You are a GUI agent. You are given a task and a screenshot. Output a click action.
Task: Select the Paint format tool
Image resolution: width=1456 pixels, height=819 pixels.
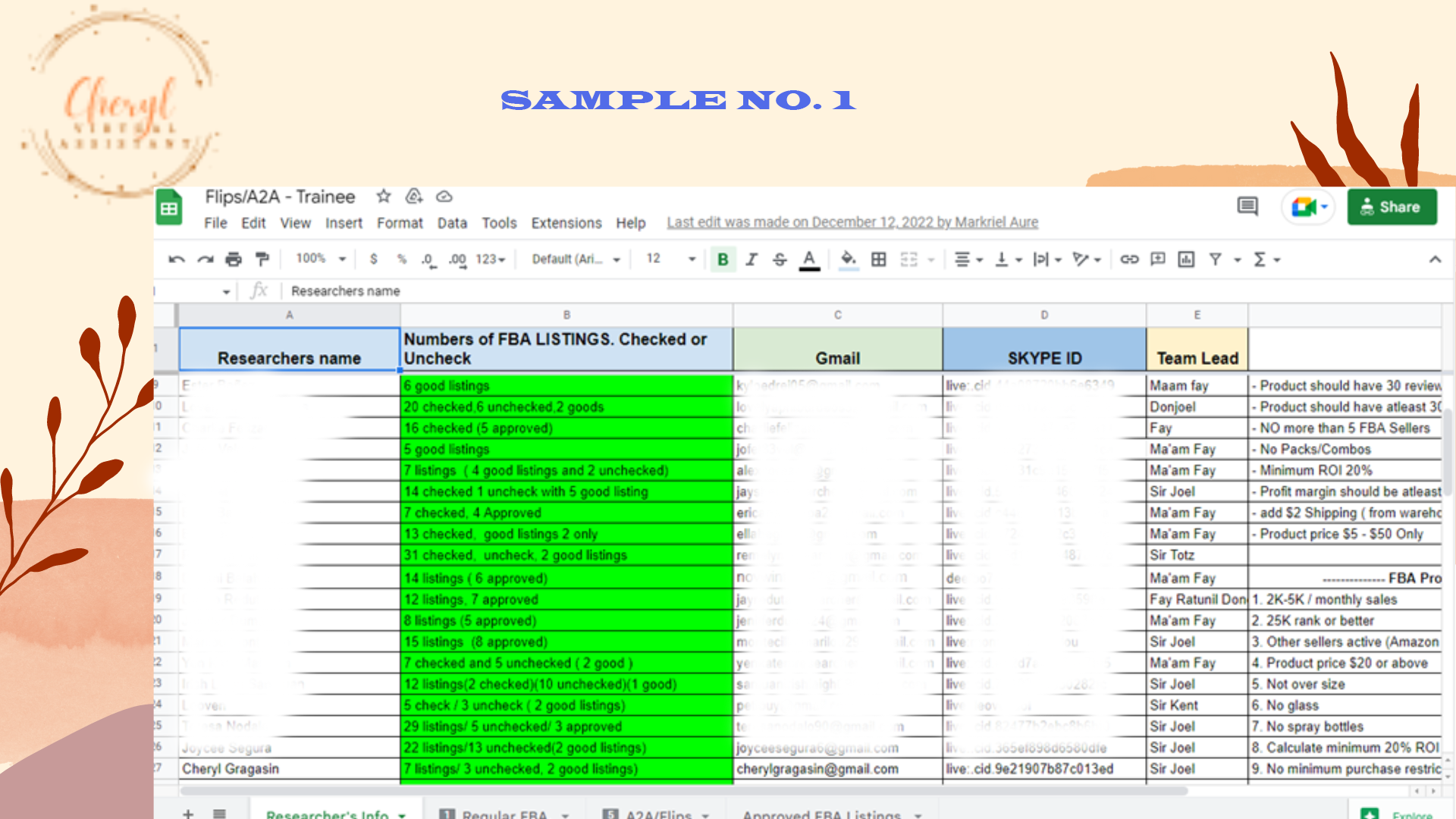pyautogui.click(x=262, y=259)
